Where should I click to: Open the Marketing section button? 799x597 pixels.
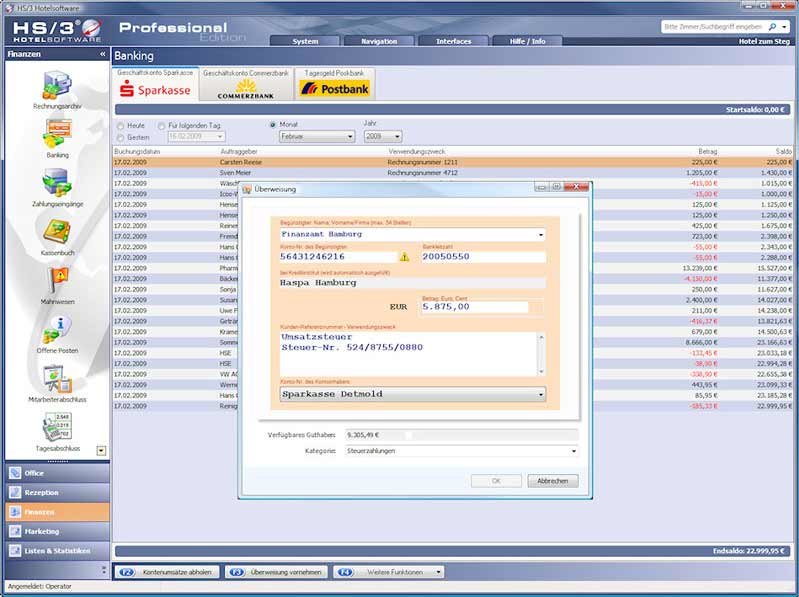pos(57,531)
